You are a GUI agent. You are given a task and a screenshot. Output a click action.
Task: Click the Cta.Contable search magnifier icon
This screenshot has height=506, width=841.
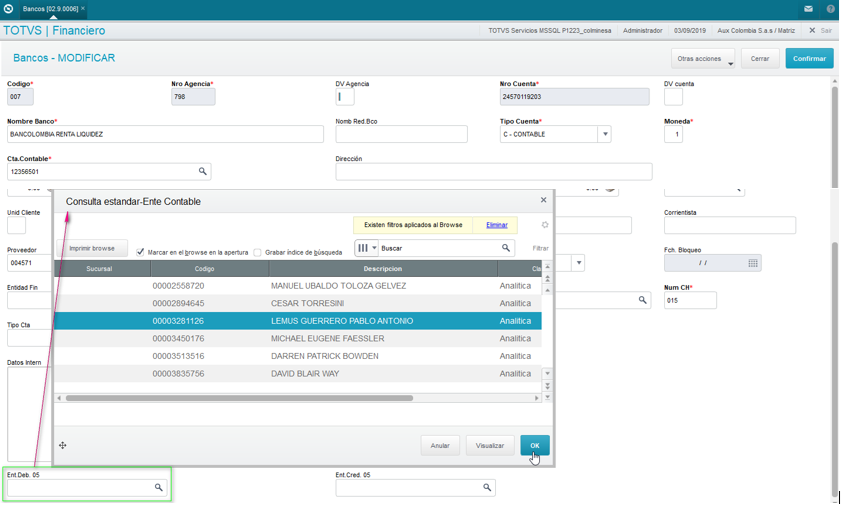tap(202, 171)
